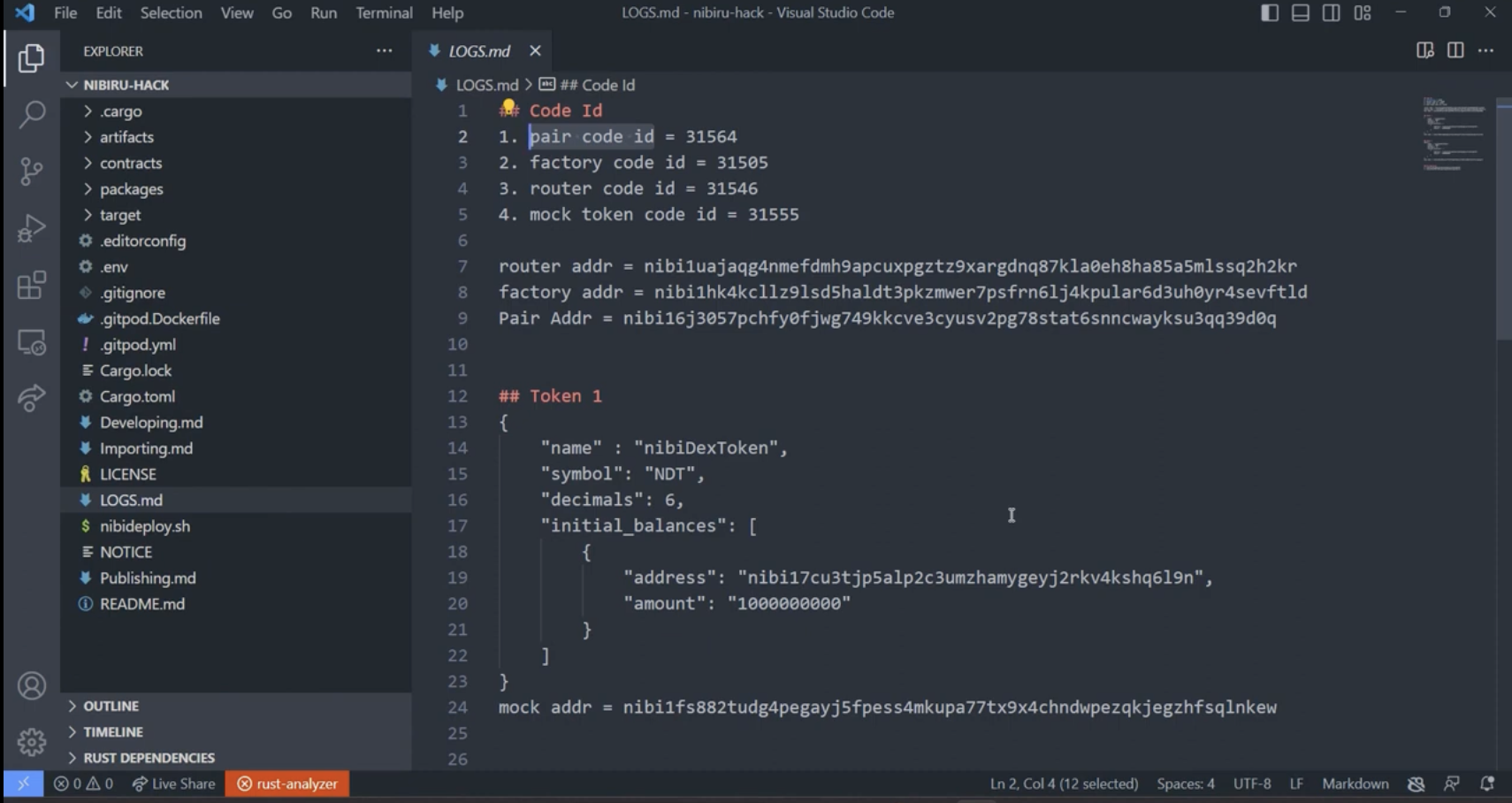Viewport: 1512px width, 803px height.
Task: Toggle the bottom panel layout button
Action: pyautogui.click(x=1301, y=12)
